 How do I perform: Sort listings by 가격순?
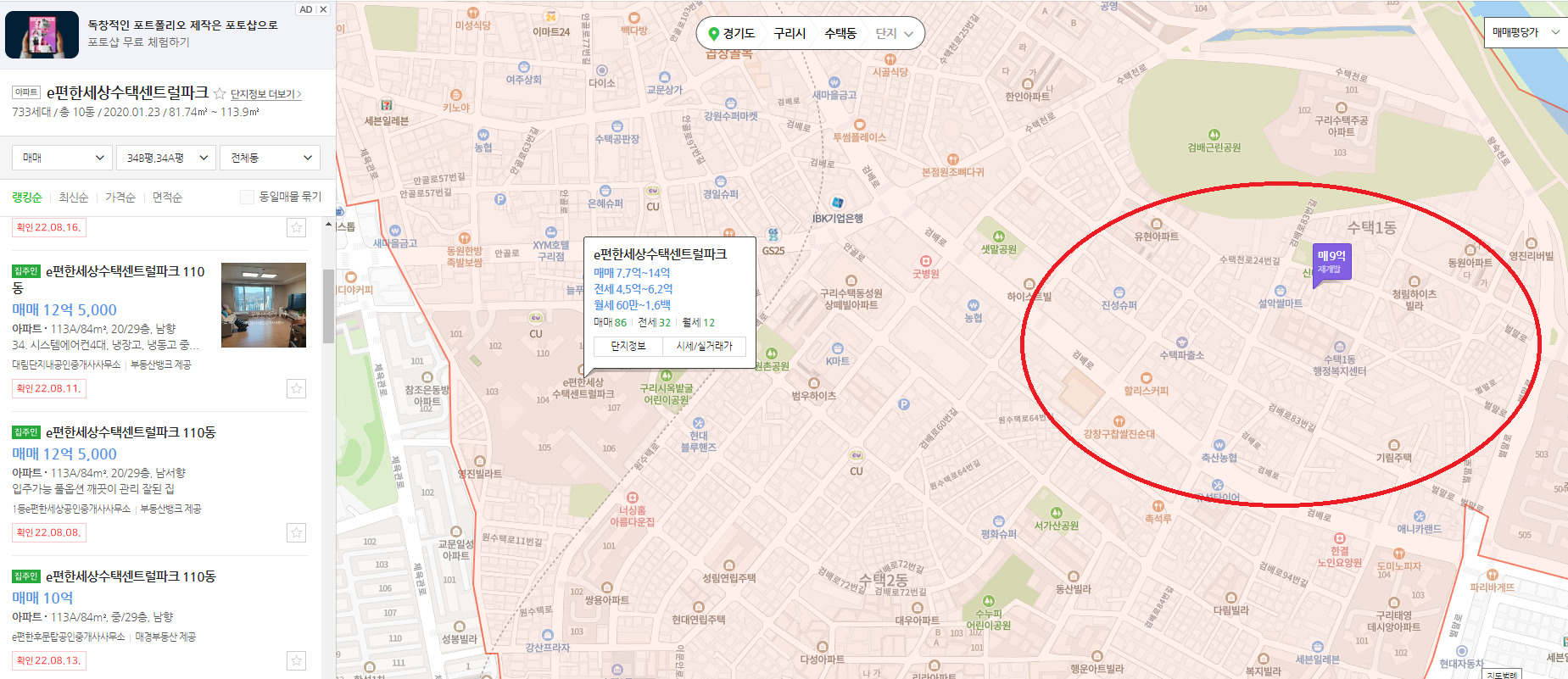click(120, 198)
